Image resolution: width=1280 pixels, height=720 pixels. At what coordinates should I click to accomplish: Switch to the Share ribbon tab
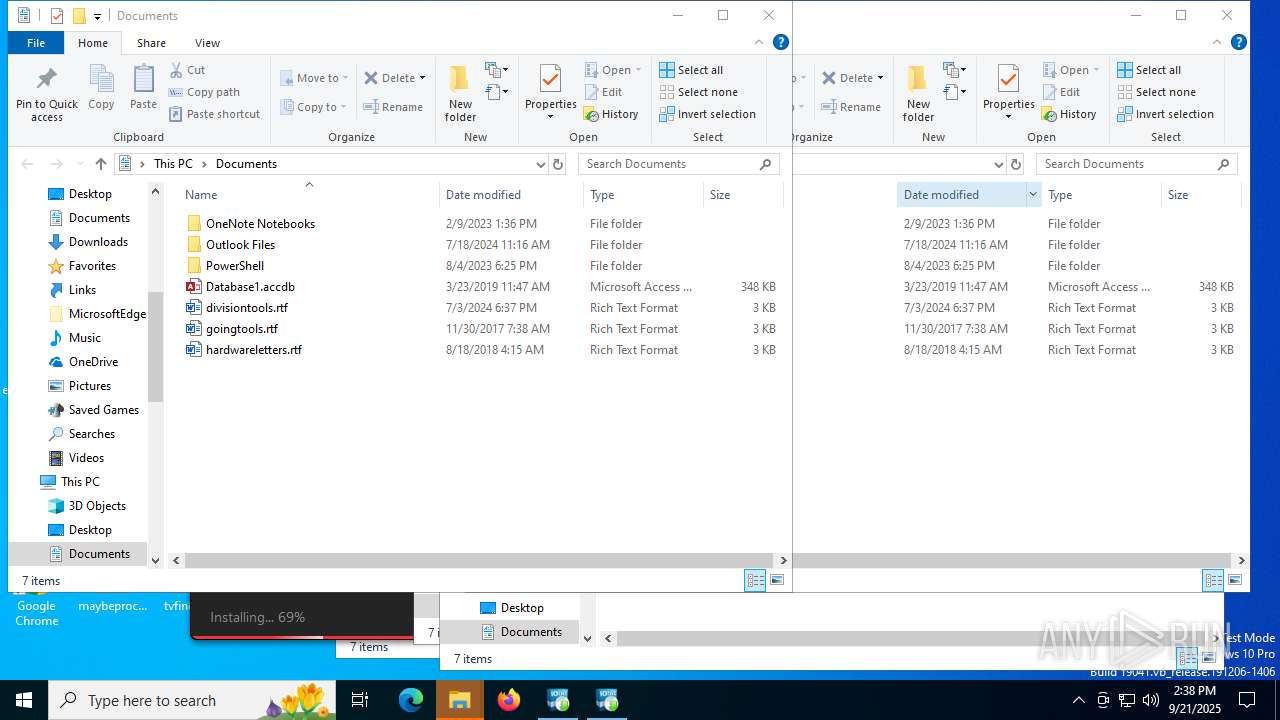click(x=152, y=43)
